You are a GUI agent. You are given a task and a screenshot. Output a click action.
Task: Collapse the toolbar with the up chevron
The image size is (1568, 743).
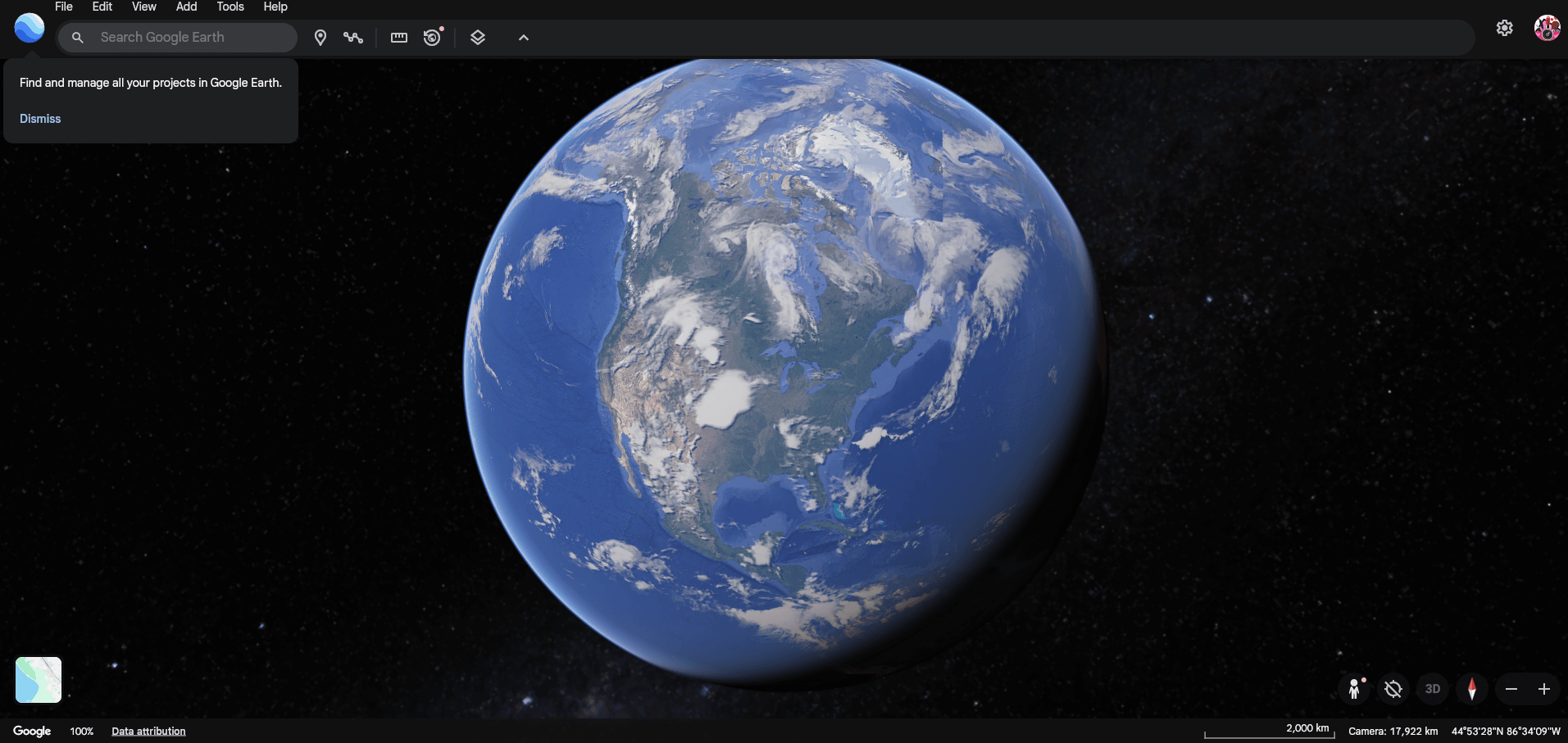click(524, 38)
